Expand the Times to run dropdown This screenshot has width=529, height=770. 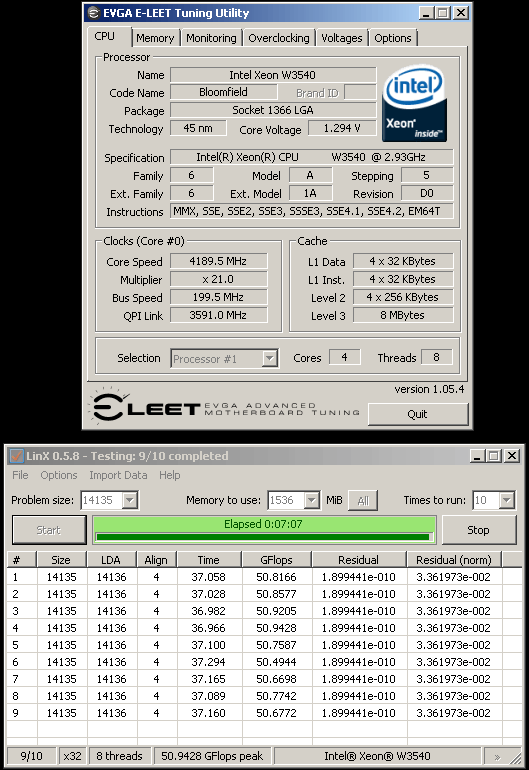(507, 500)
